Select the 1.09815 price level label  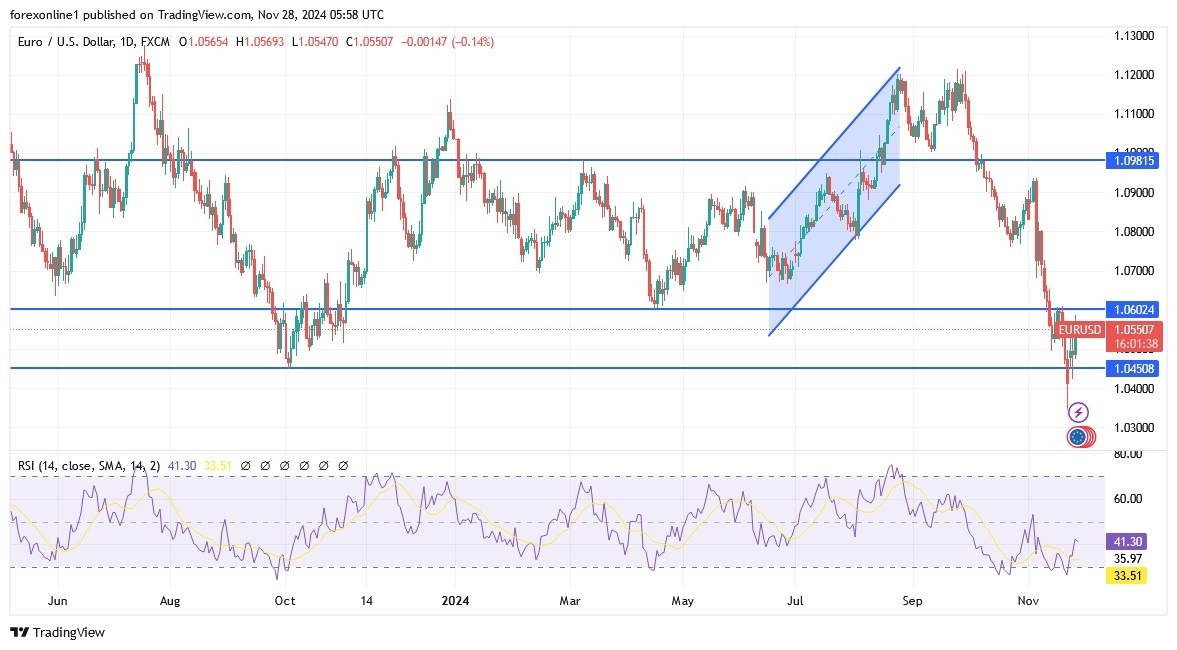[x=1135, y=160]
